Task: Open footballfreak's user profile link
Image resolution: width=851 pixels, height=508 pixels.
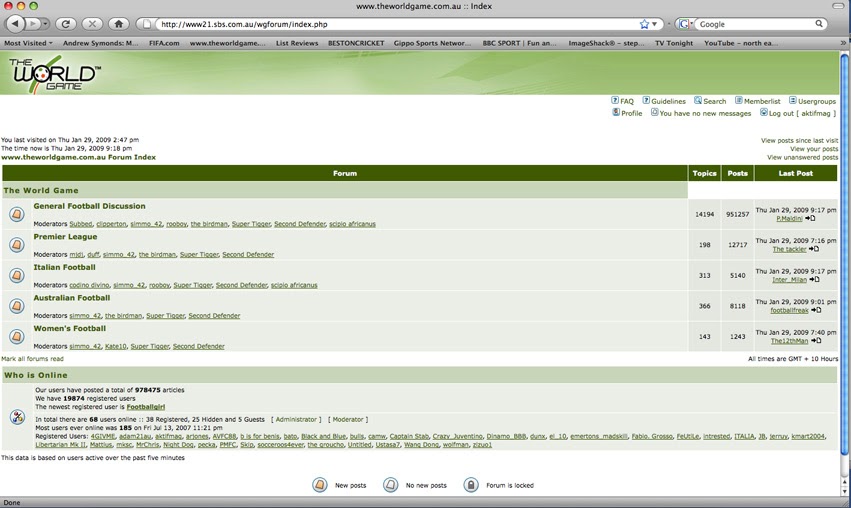Action: [790, 310]
